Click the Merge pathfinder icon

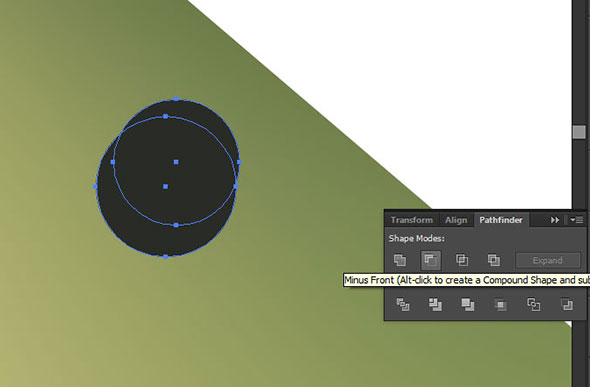click(x=468, y=304)
